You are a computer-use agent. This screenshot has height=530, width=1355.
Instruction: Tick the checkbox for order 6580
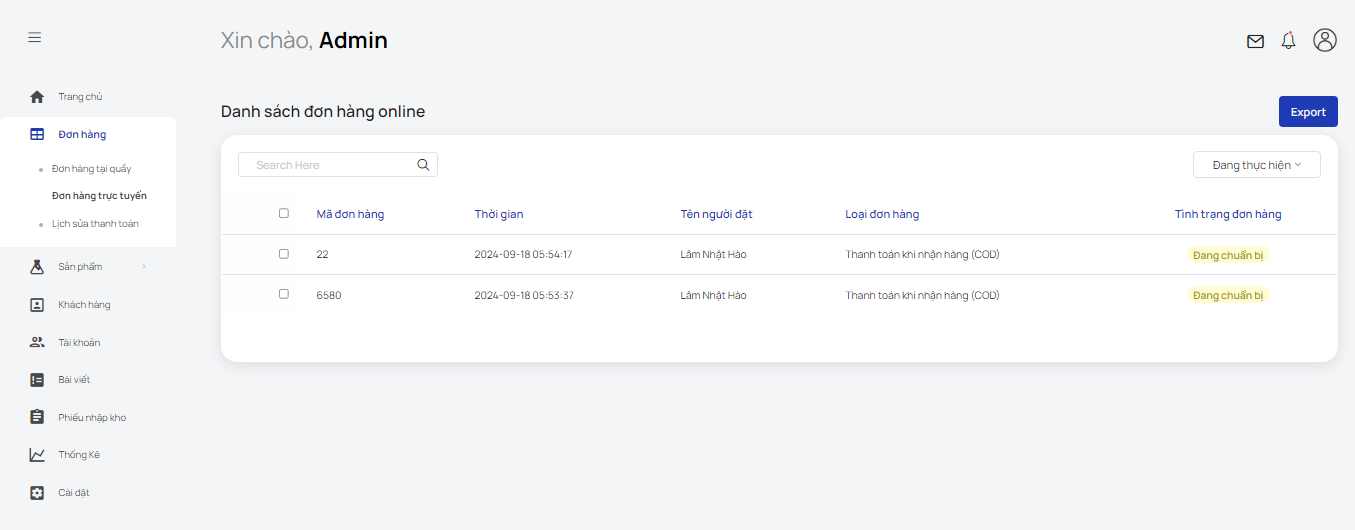(284, 294)
